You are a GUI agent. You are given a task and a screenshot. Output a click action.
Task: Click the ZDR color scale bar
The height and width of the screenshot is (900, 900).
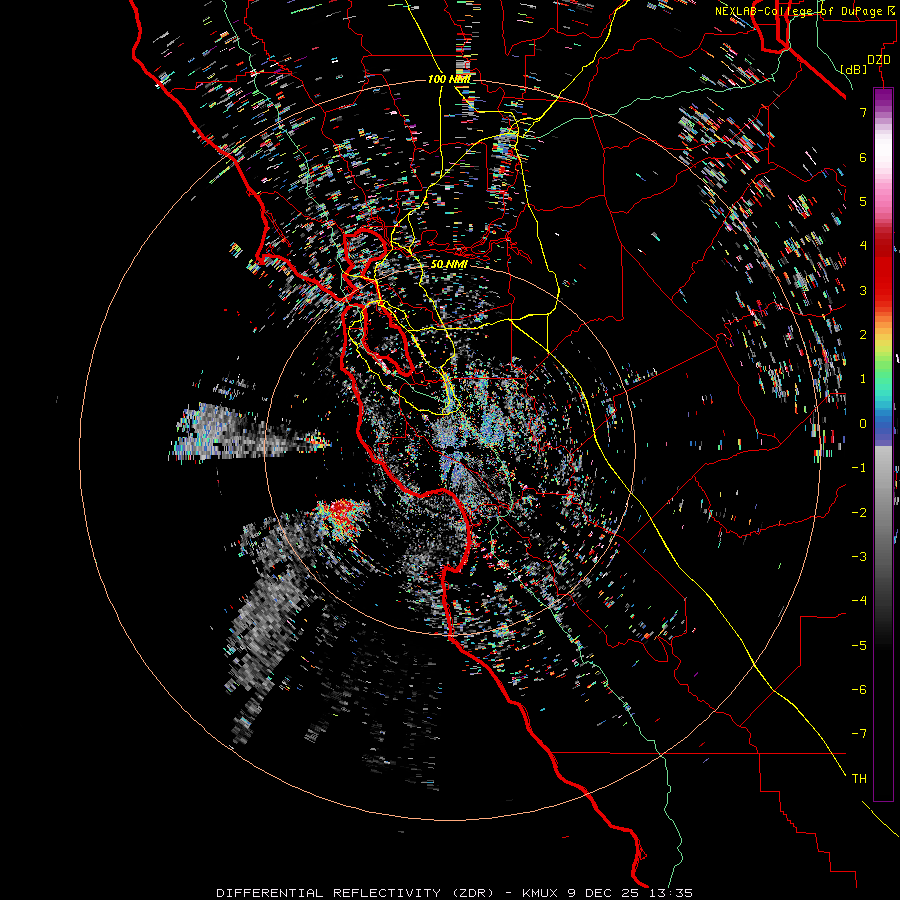[x=883, y=444]
